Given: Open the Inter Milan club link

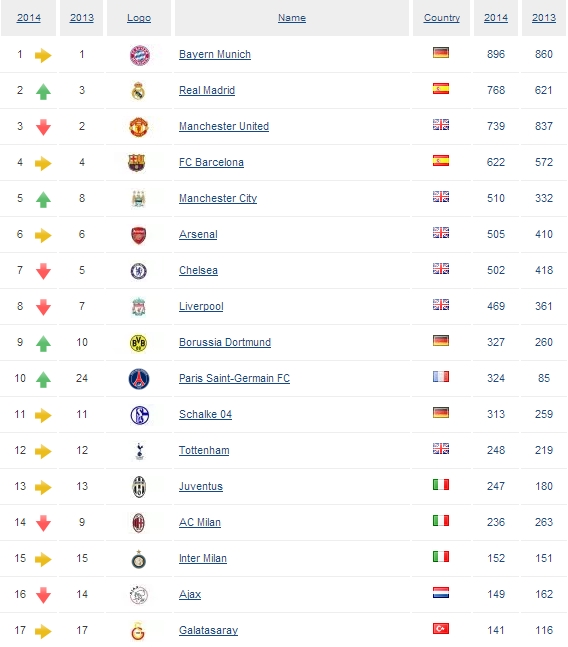Looking at the screenshot, I should pos(203,558).
